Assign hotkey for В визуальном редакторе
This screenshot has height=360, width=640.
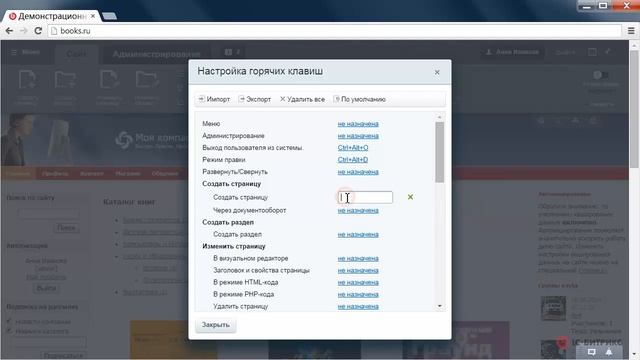pos(358,258)
